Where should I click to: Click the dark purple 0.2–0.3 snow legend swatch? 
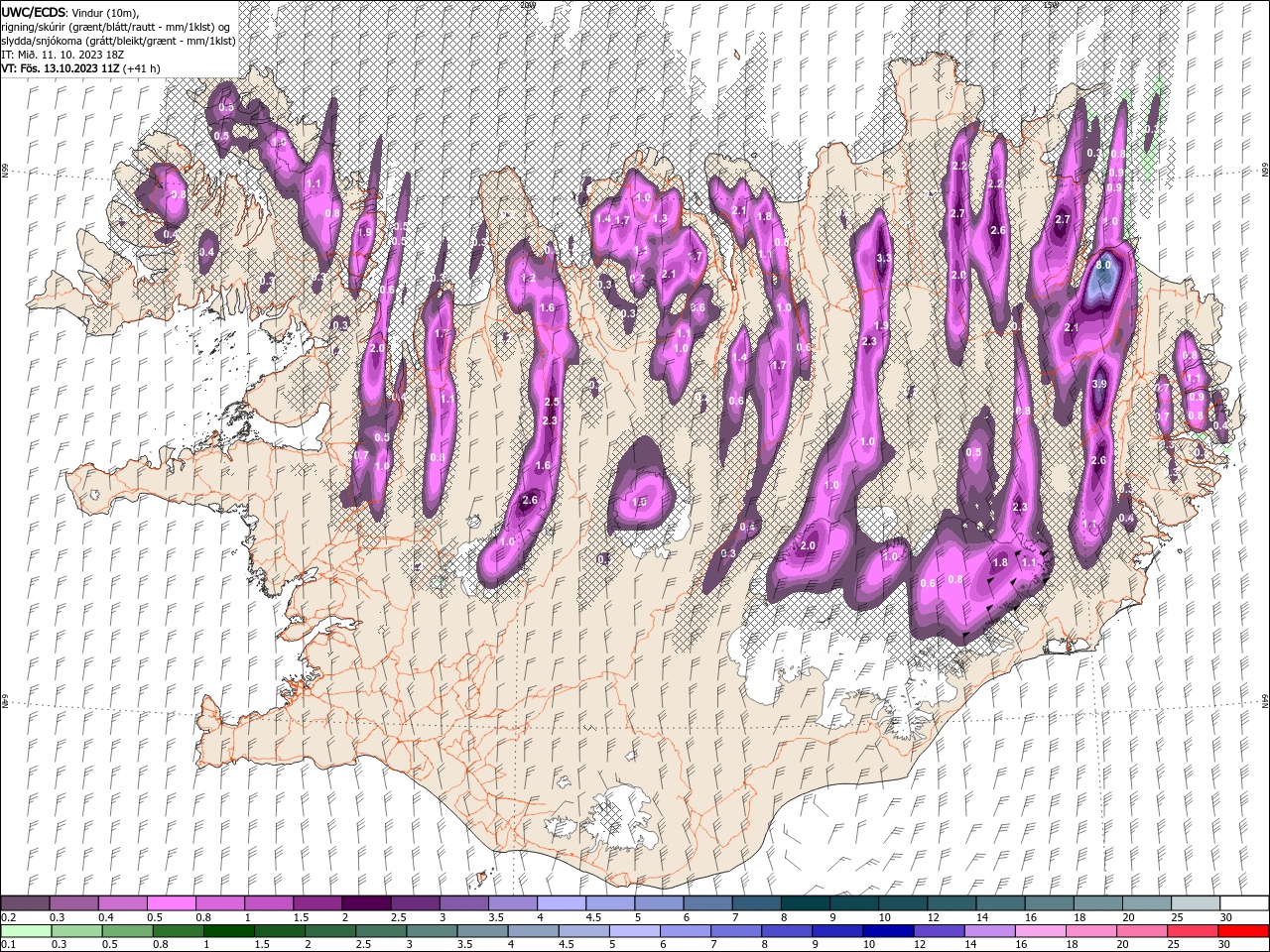tap(25, 903)
